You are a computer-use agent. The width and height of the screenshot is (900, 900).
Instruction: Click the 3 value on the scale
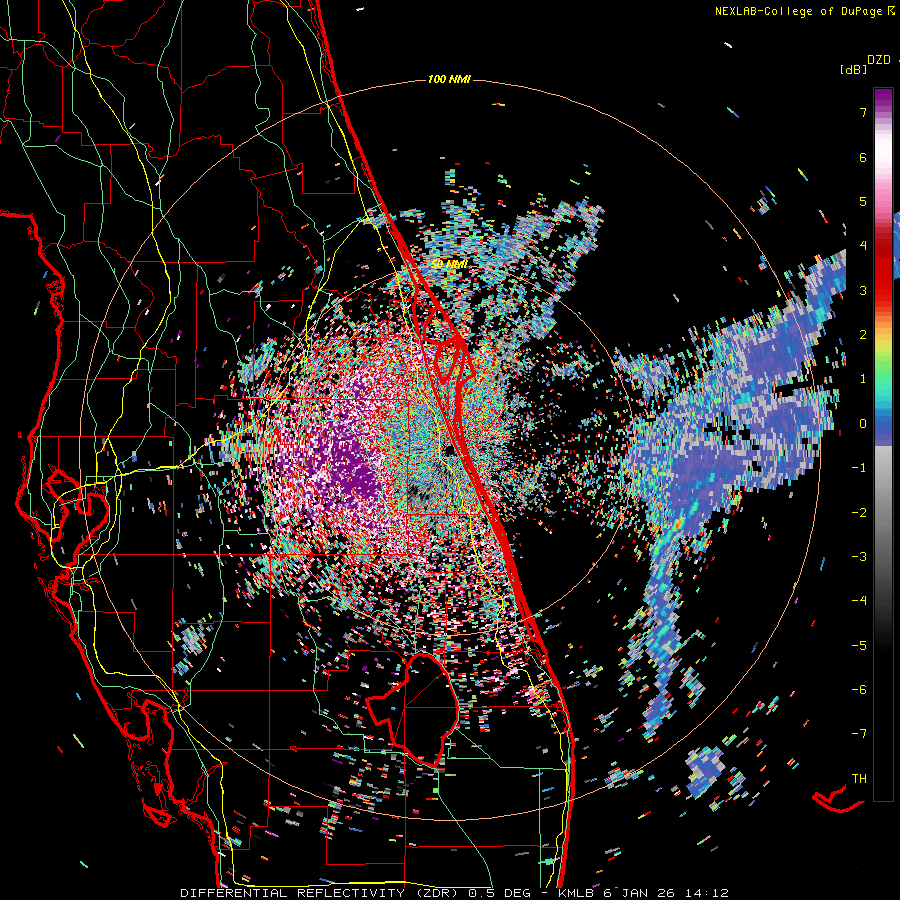click(863, 290)
